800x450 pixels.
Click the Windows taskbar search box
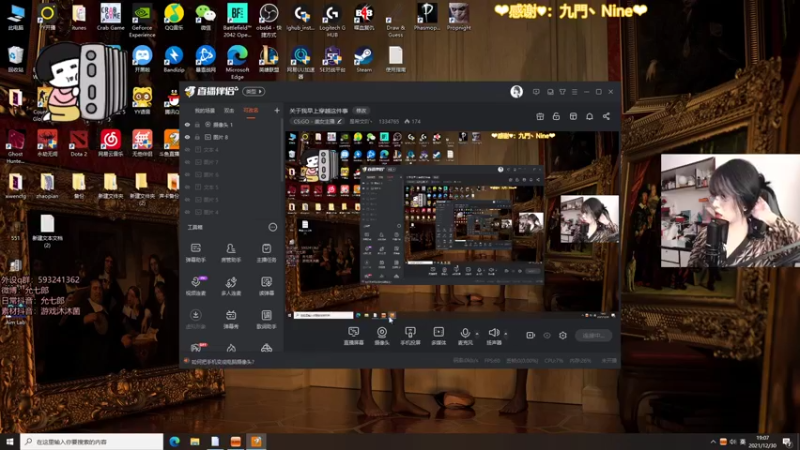92,441
